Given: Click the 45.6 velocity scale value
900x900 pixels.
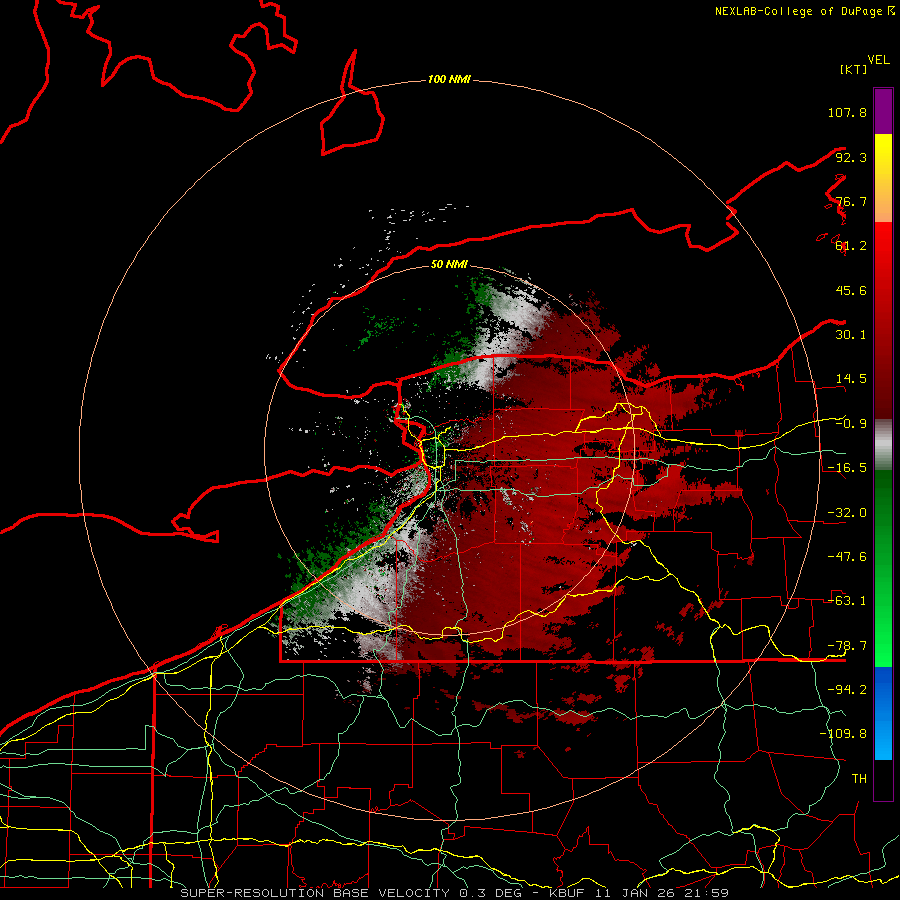Looking at the screenshot, I should coord(851,290).
